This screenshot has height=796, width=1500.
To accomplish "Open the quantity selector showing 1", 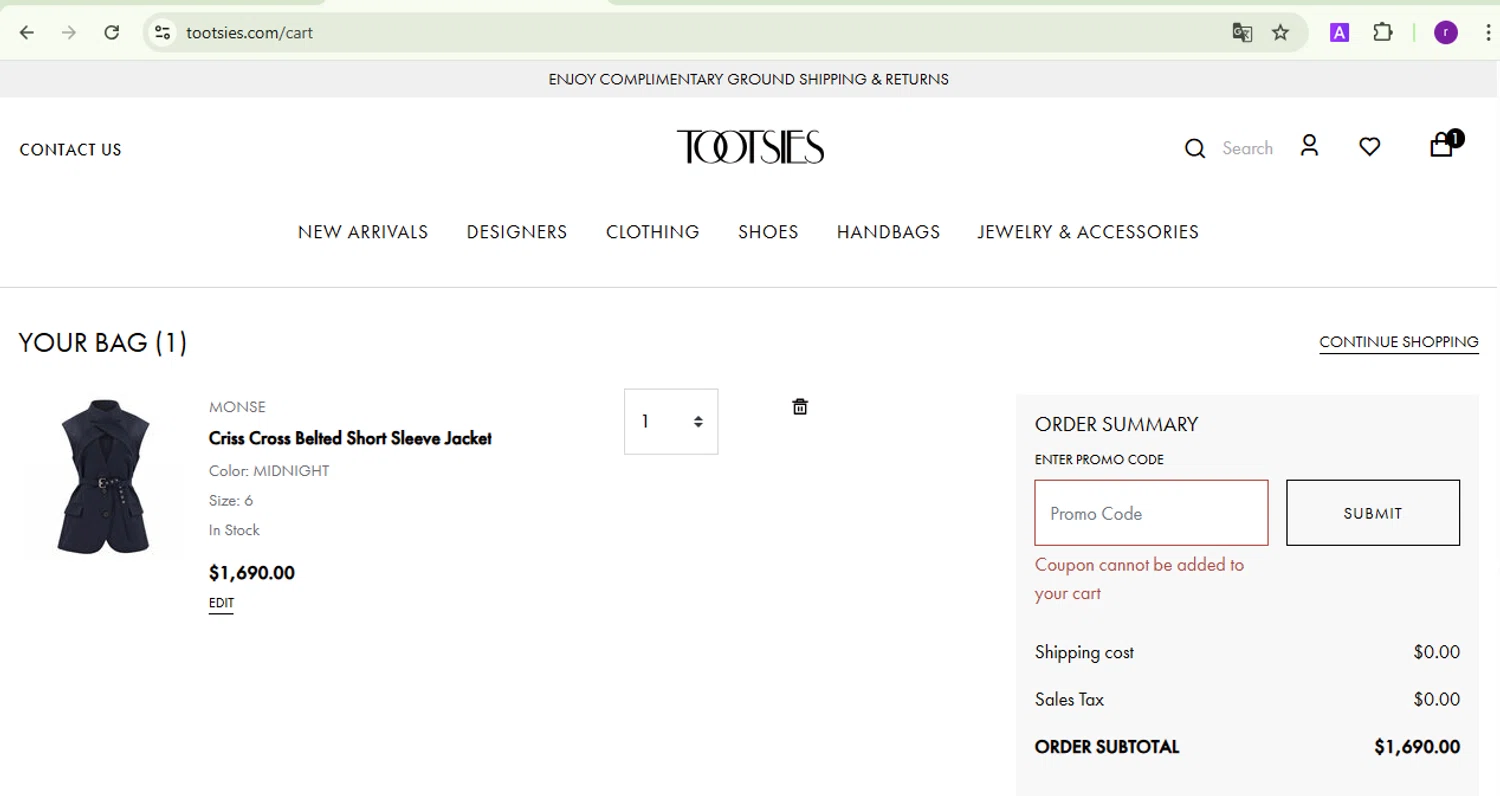I will [671, 421].
